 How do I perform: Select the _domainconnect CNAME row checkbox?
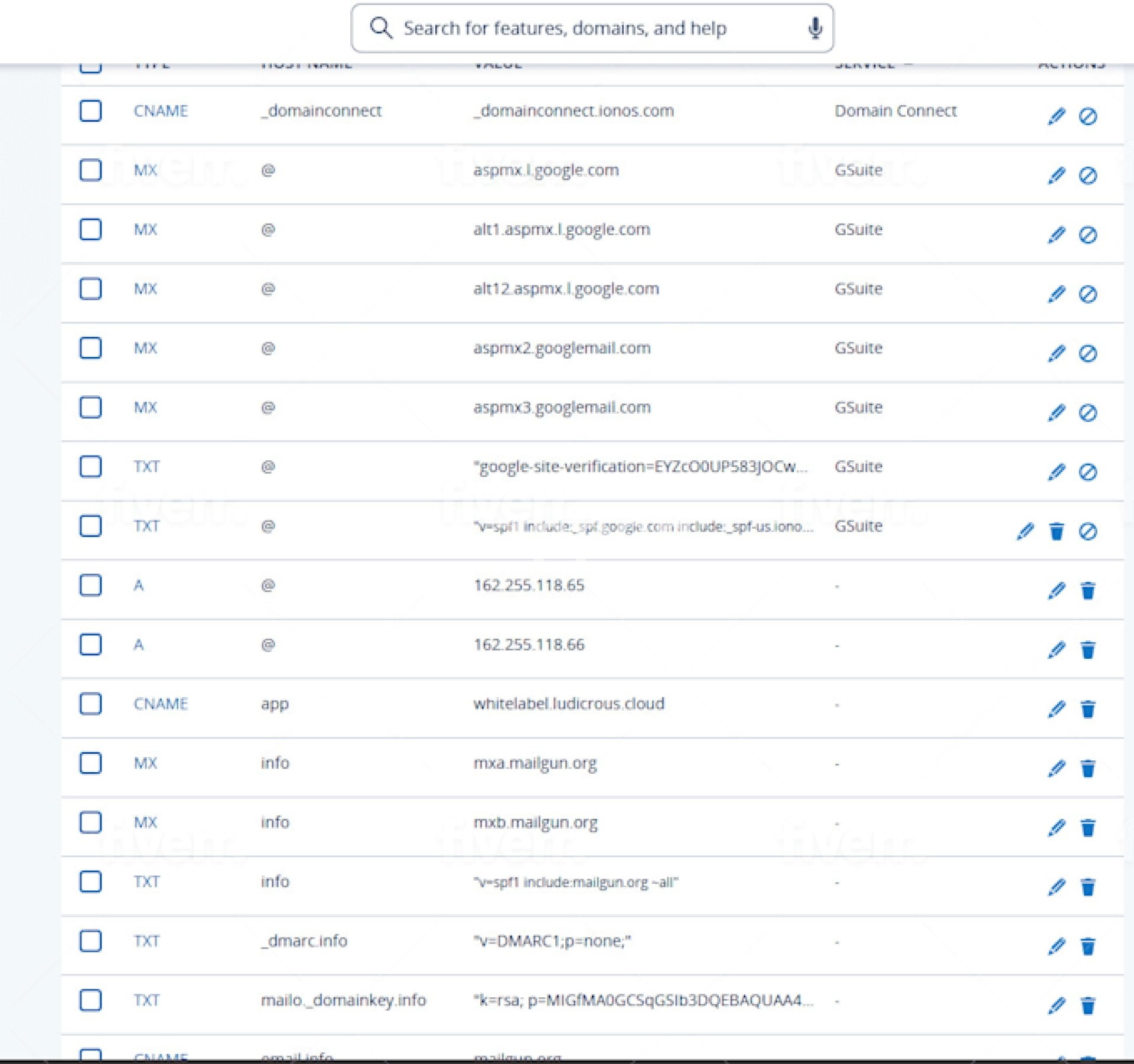(x=90, y=110)
